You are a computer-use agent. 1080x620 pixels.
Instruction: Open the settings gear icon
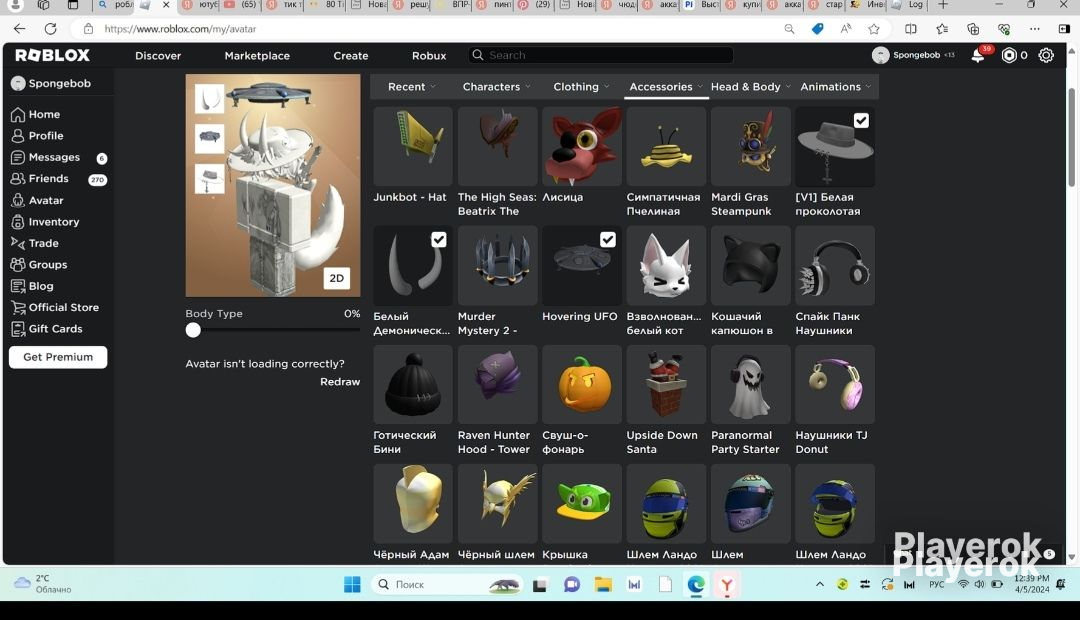1046,55
